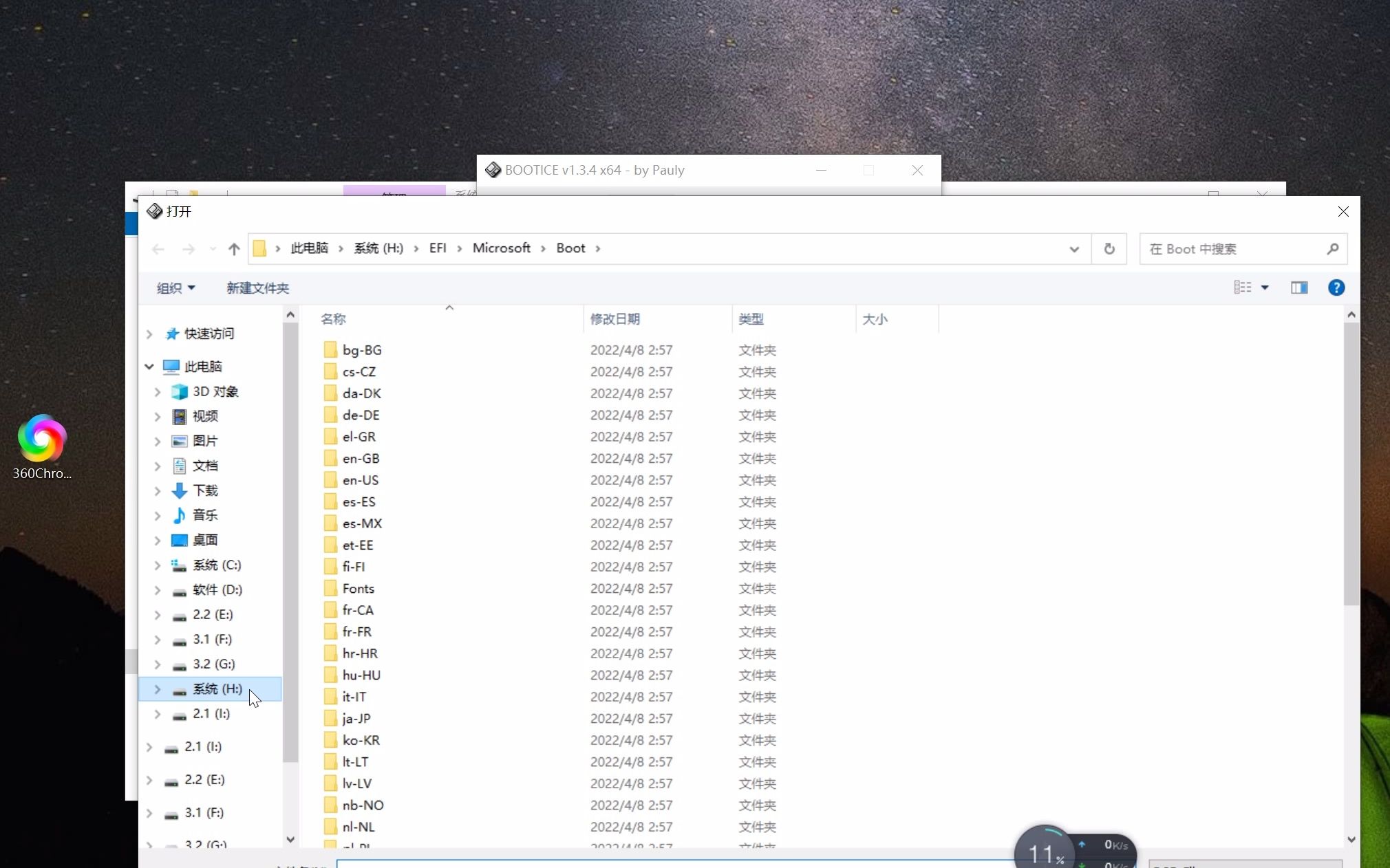Open the Help question mark icon

1336,287
